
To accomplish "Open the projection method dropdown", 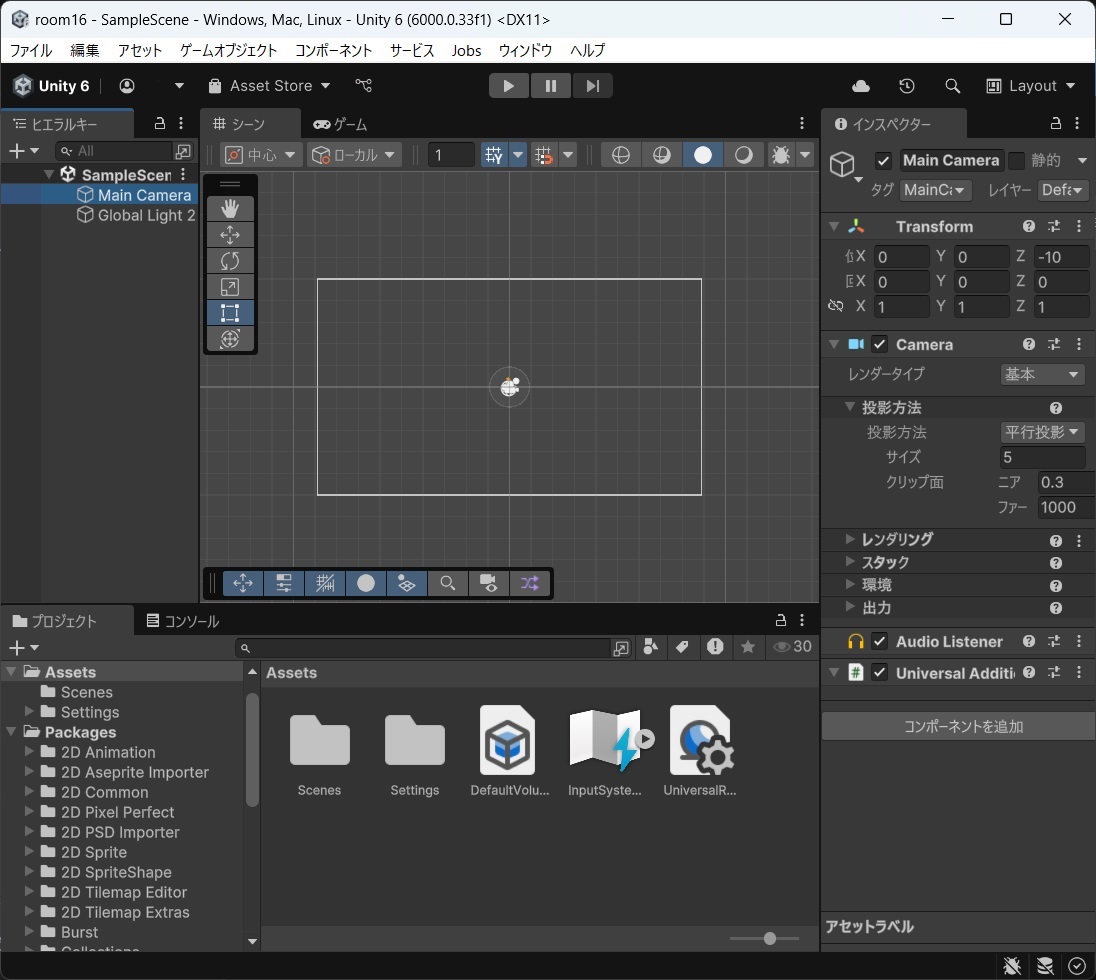I will click(x=1042, y=432).
